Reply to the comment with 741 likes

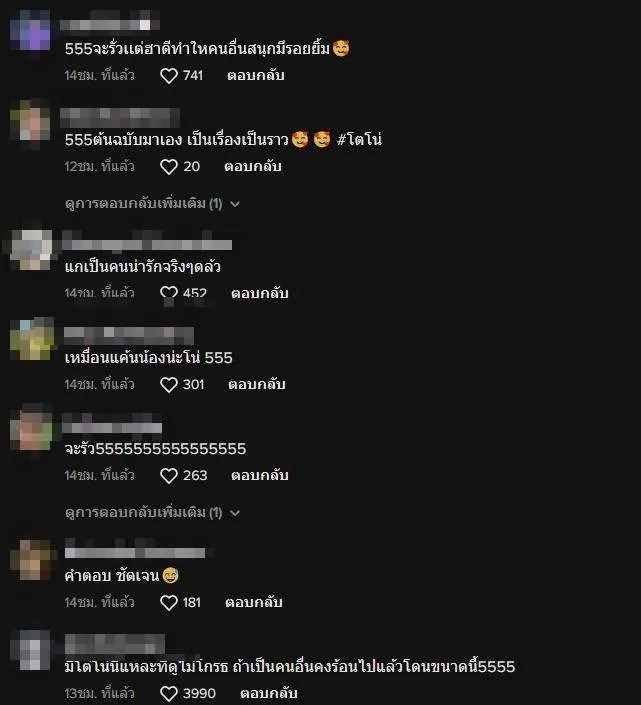[256, 75]
